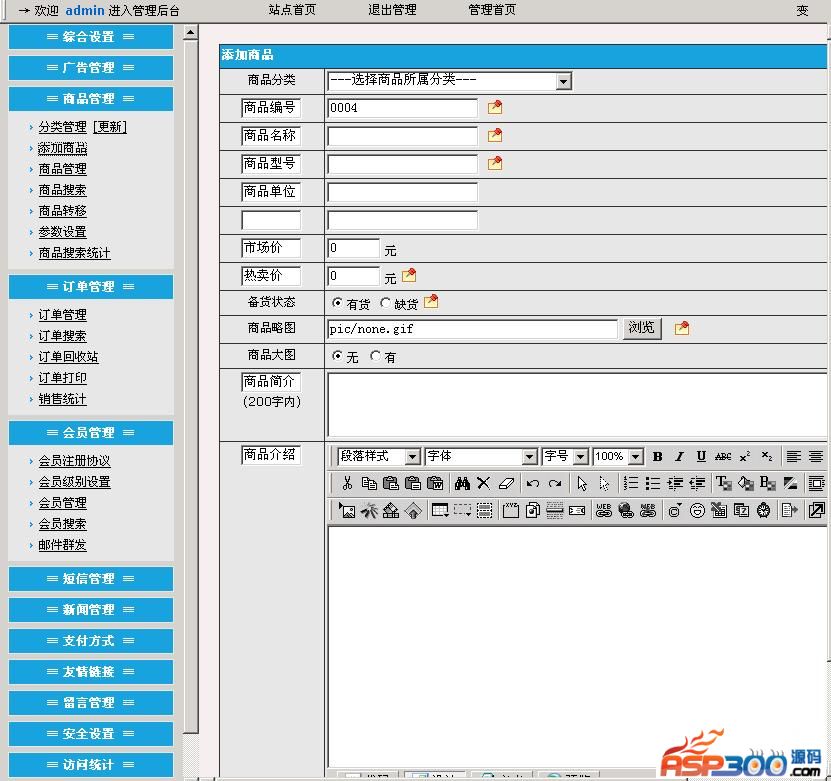Click the clock insert time icon
This screenshot has width=831, height=781.
pos(763,511)
